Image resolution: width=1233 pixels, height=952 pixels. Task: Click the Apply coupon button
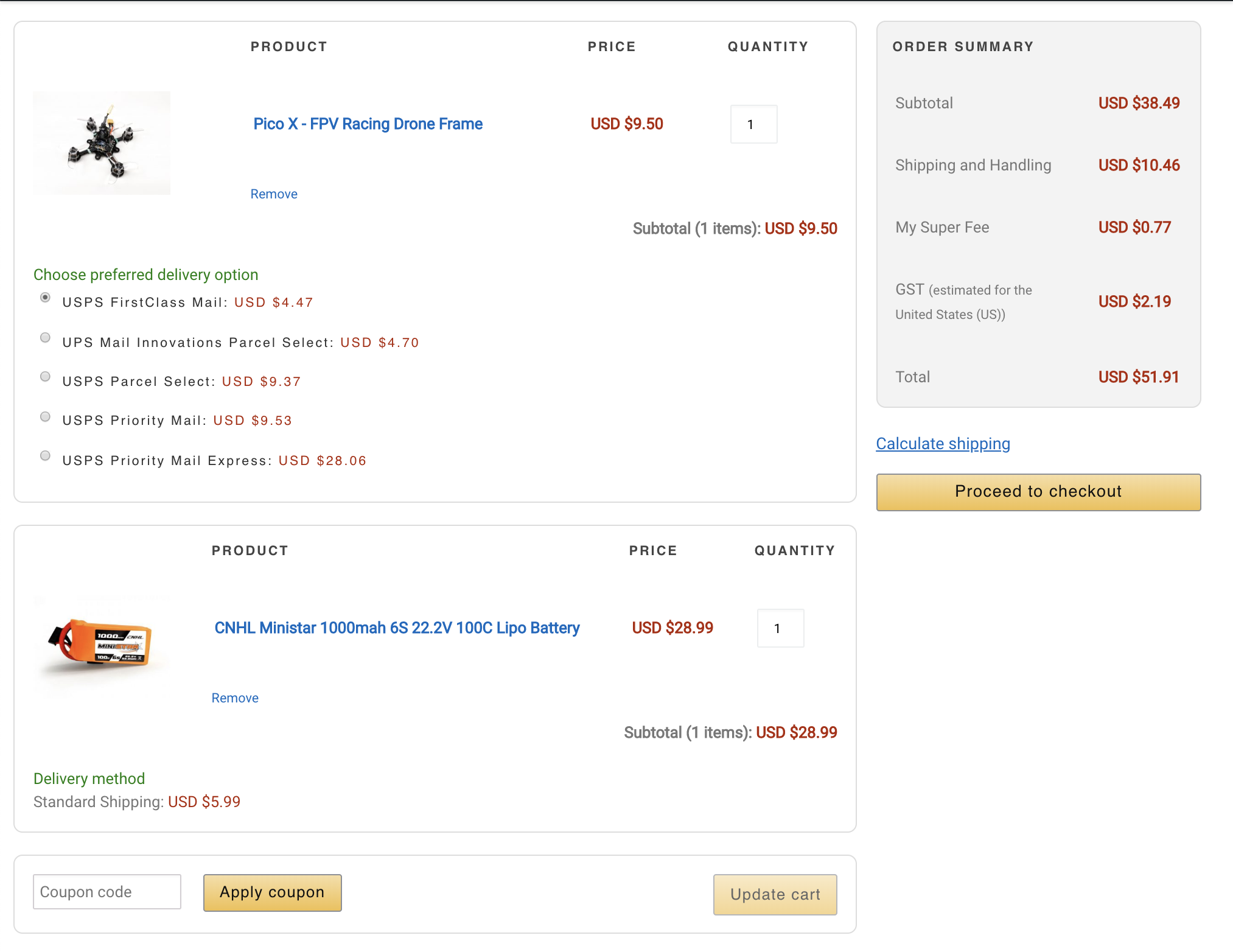[272, 893]
